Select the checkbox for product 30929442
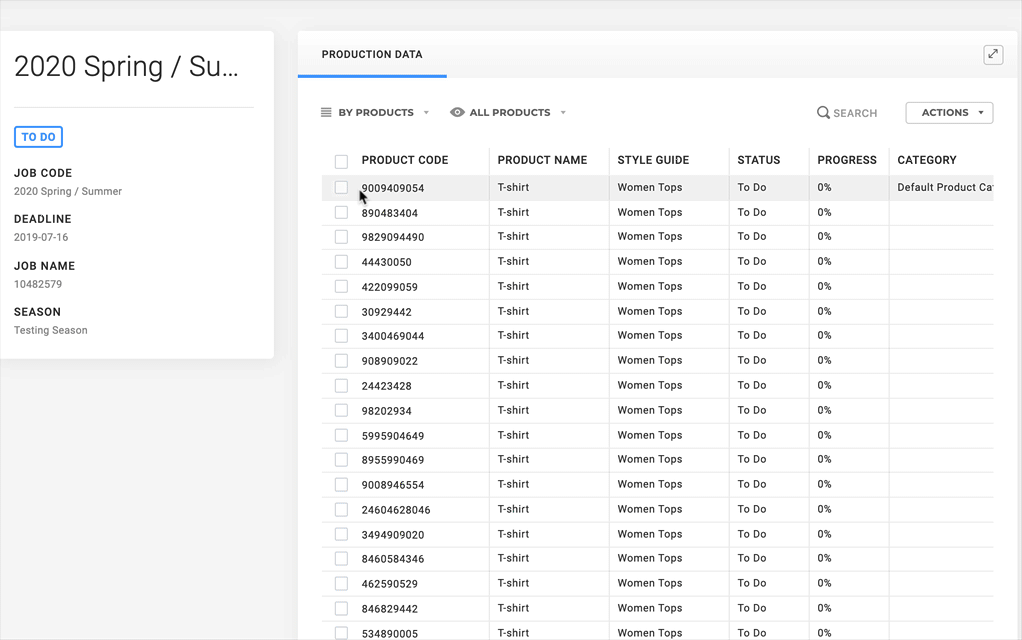The image size is (1022, 640). pos(341,312)
